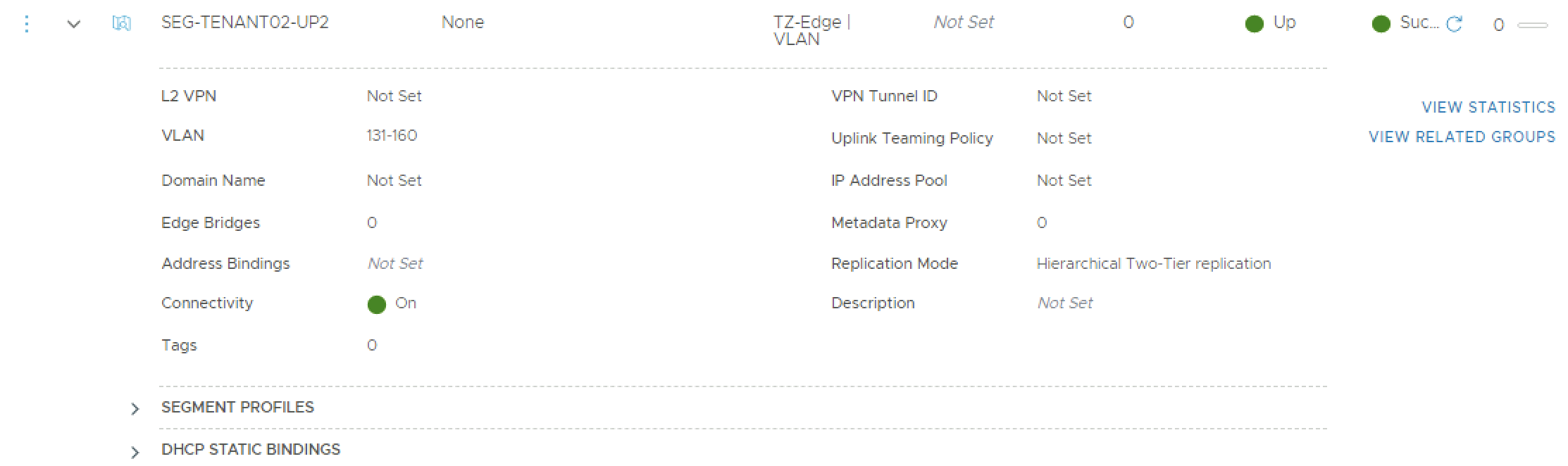The height and width of the screenshot is (466, 1568).
Task: Select the SEG-TENANT02-UP2 segment name
Action: click(x=244, y=23)
